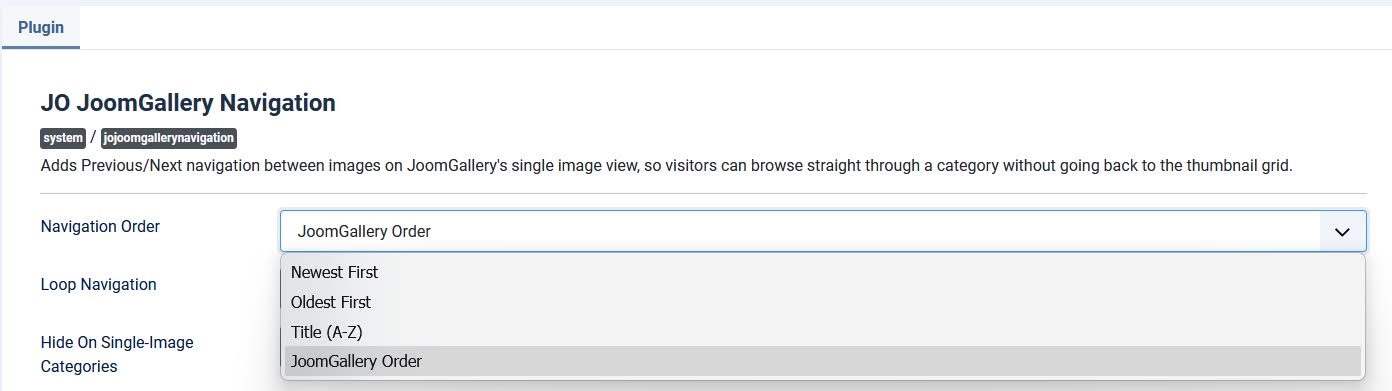Click Hide On Single-Image Categories label
Viewport: 1392px width, 391px height.
click(x=117, y=354)
